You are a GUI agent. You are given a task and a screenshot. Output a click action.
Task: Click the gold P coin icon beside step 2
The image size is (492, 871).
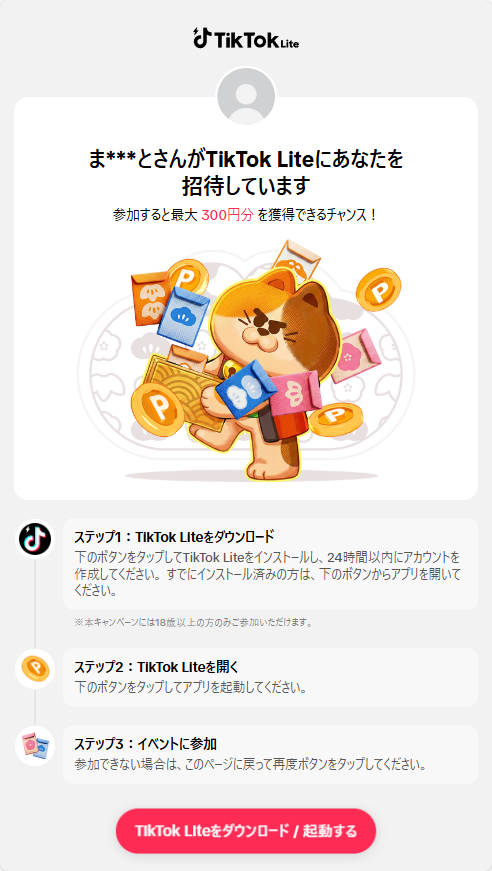coord(35,669)
